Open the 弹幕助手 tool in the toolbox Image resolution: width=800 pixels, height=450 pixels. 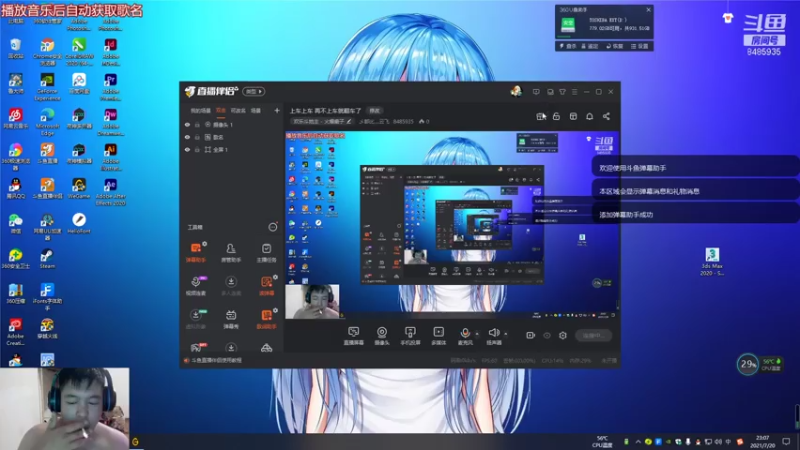[x=195, y=253]
